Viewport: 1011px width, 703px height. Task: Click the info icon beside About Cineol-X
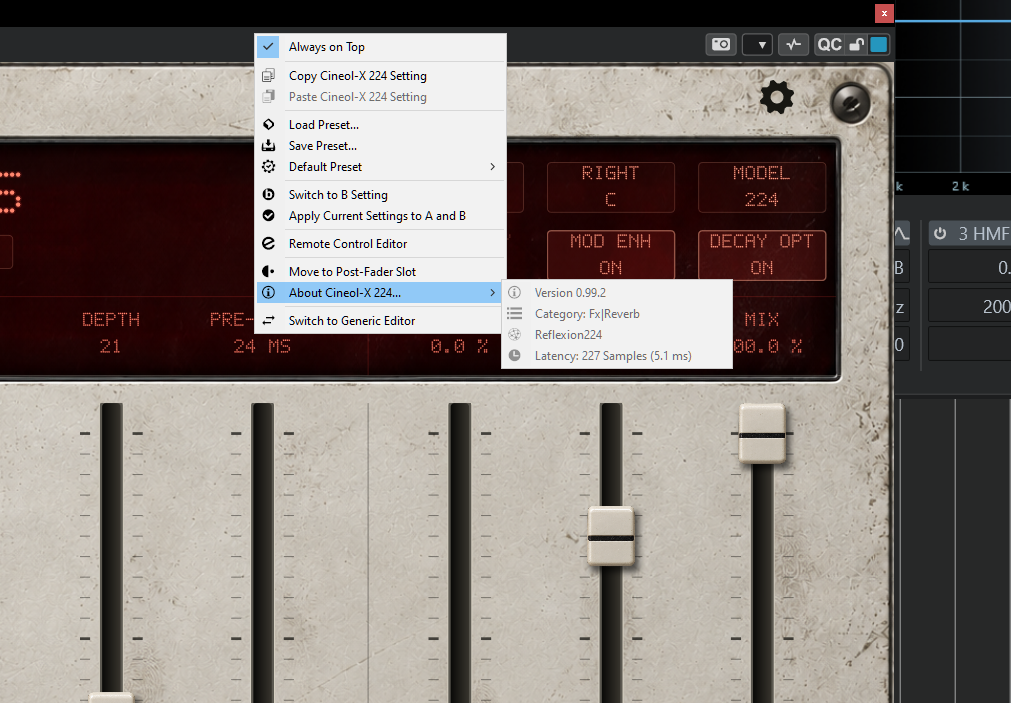coord(269,293)
